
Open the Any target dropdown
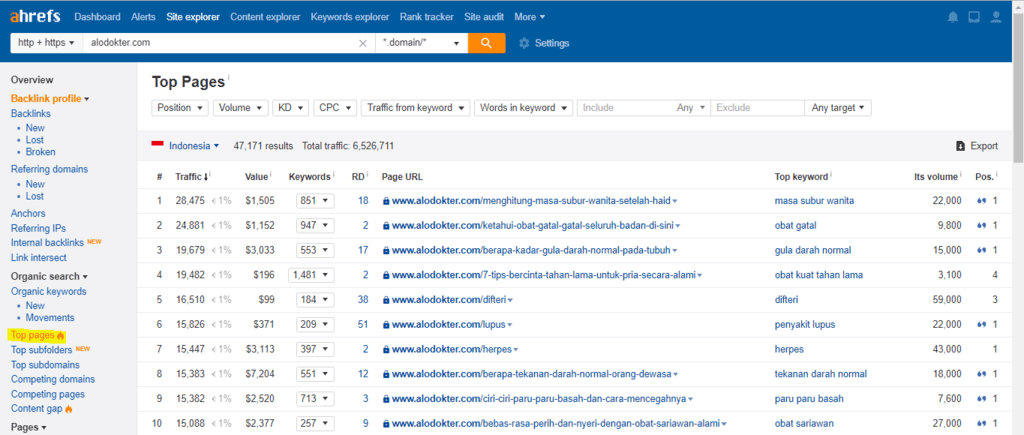838,108
